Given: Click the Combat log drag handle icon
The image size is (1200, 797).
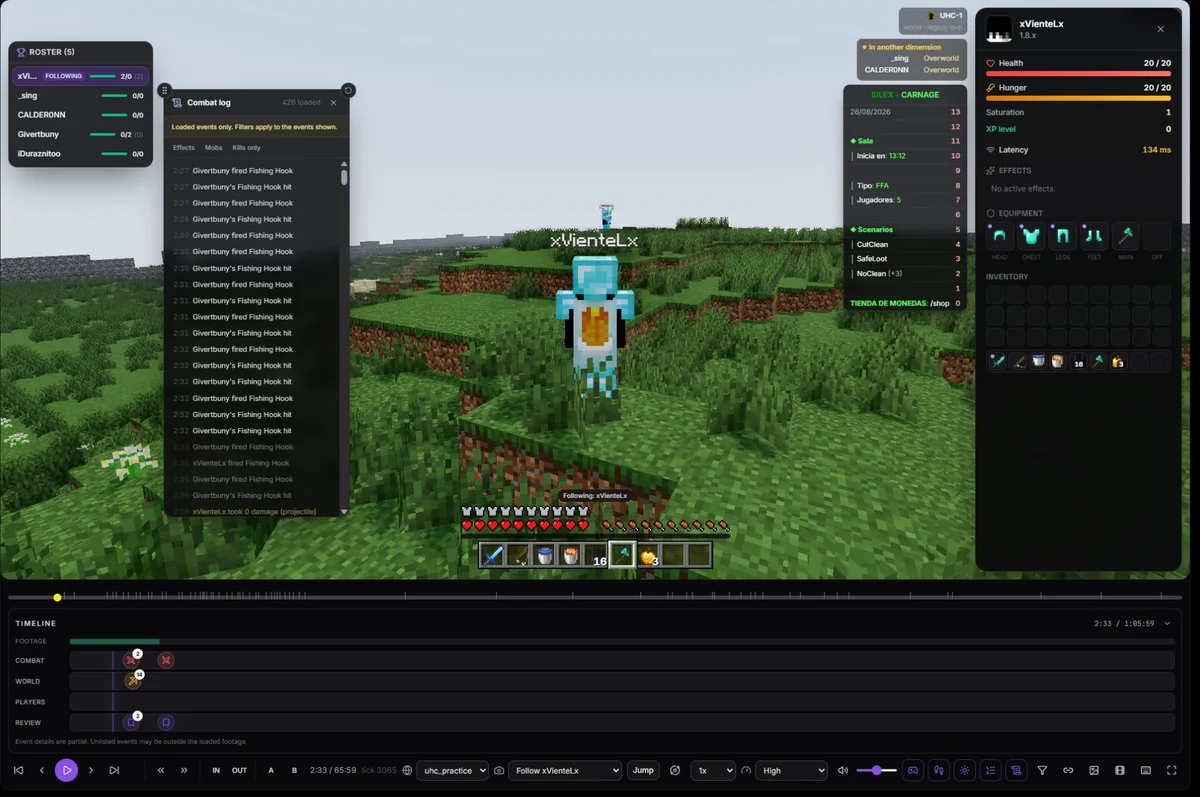Looking at the screenshot, I should click(165, 90).
